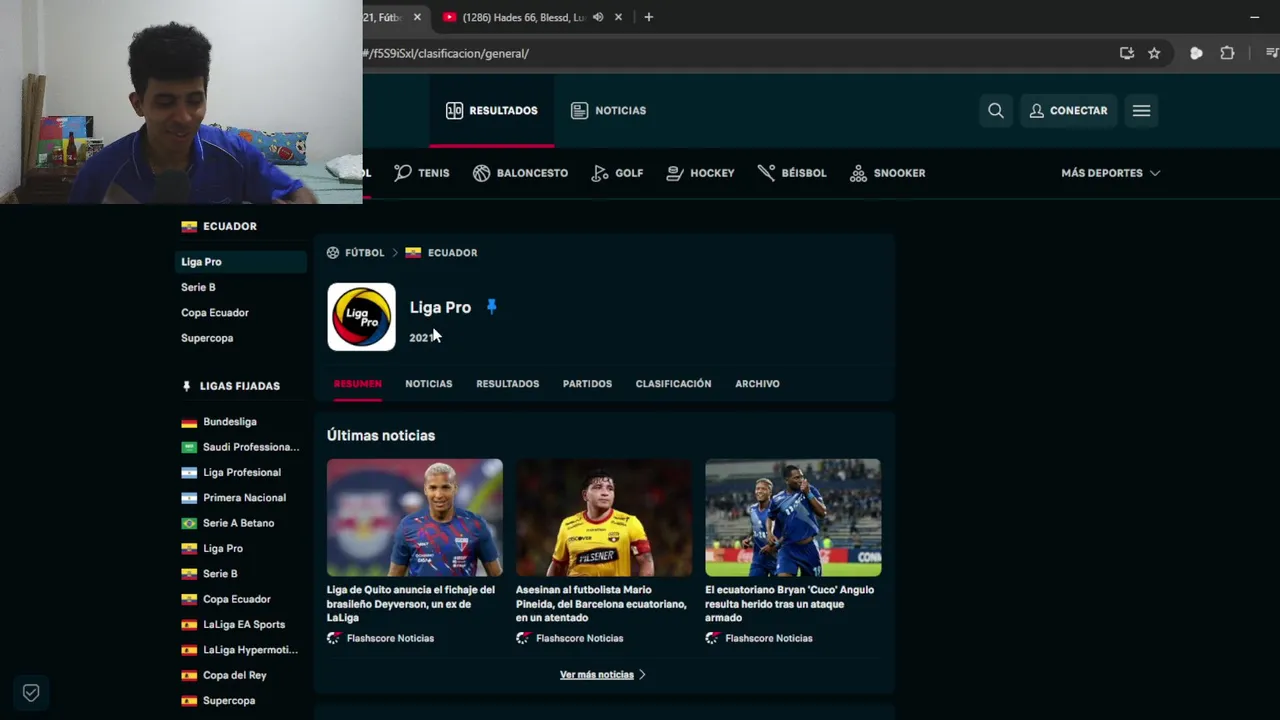Viewport: 1280px width, 720px height.
Task: Read headline about Bryan 'Cuco' Angulo injured
Action: (x=790, y=604)
